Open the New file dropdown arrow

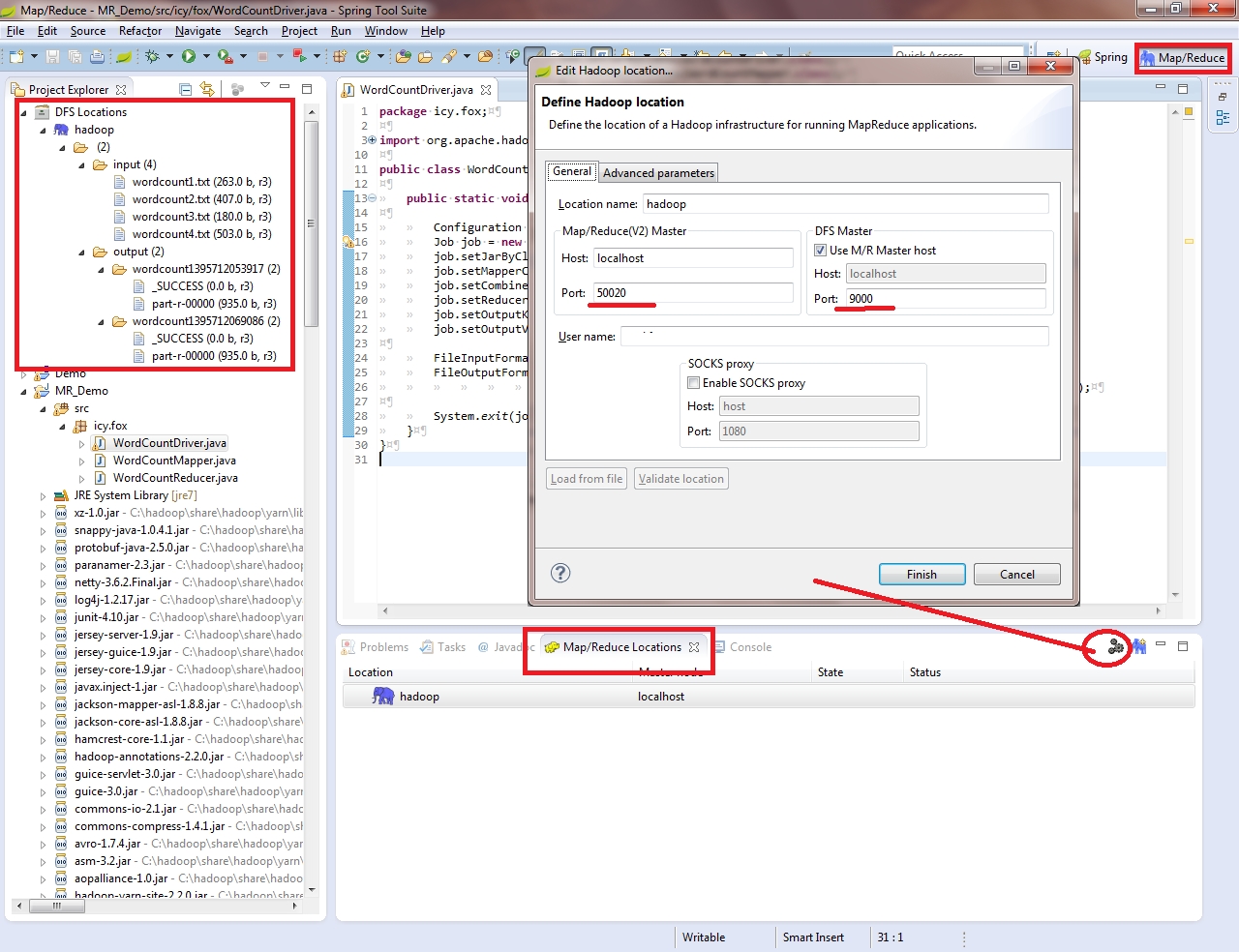(x=34, y=57)
